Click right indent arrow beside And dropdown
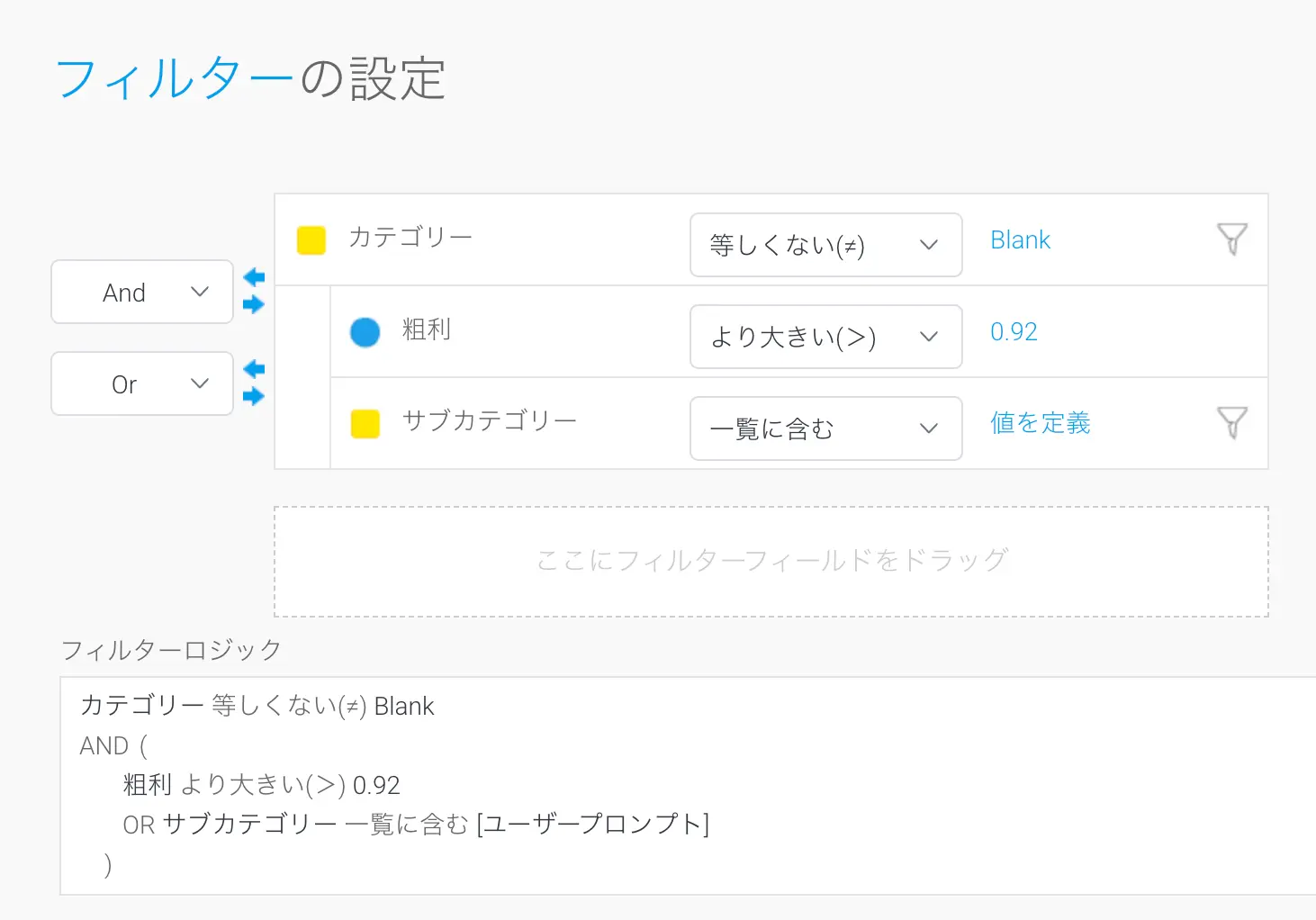Viewport: 1316px width, 920px height. (254, 304)
